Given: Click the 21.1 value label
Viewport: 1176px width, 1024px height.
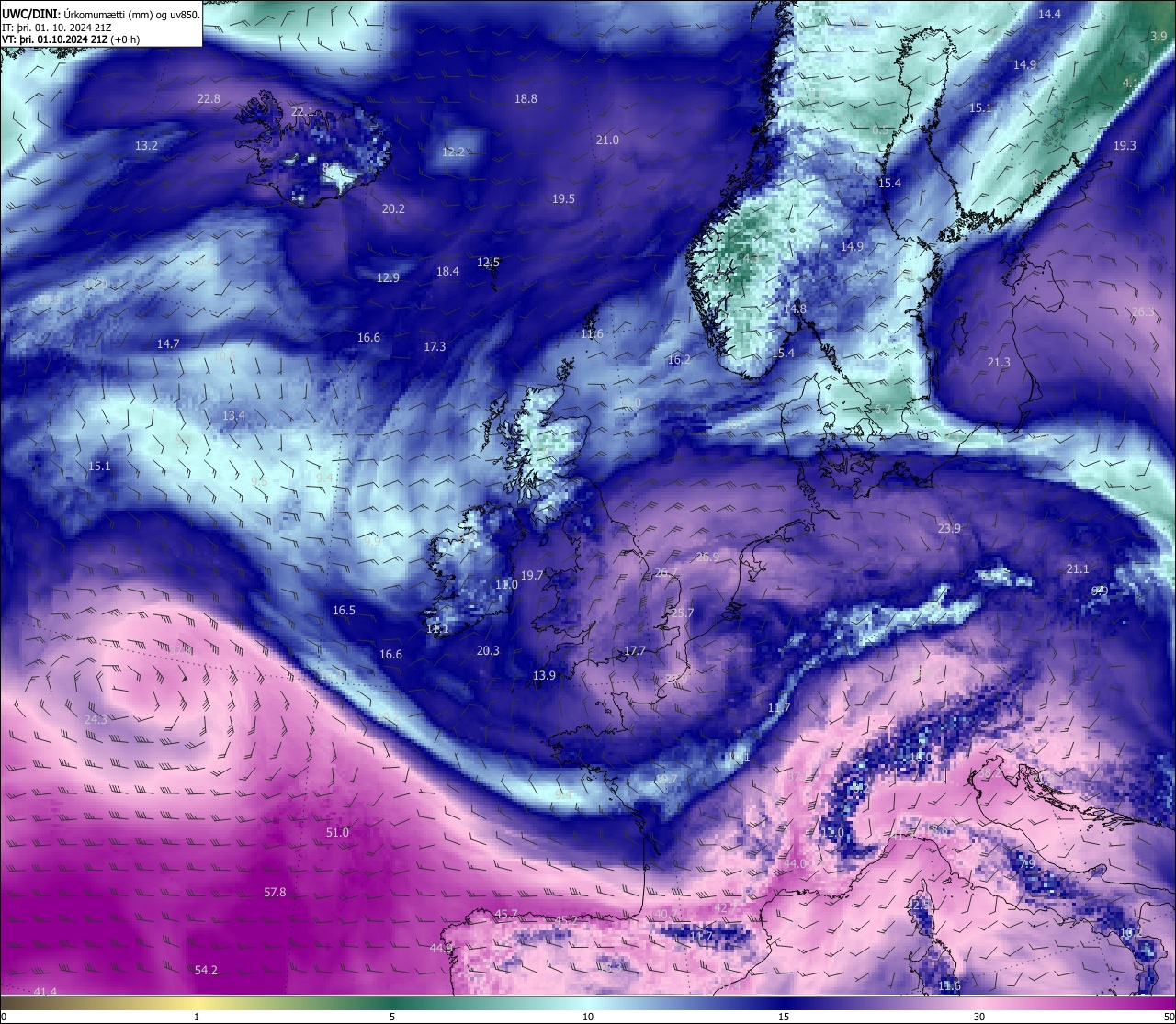Looking at the screenshot, I should (x=1078, y=568).
